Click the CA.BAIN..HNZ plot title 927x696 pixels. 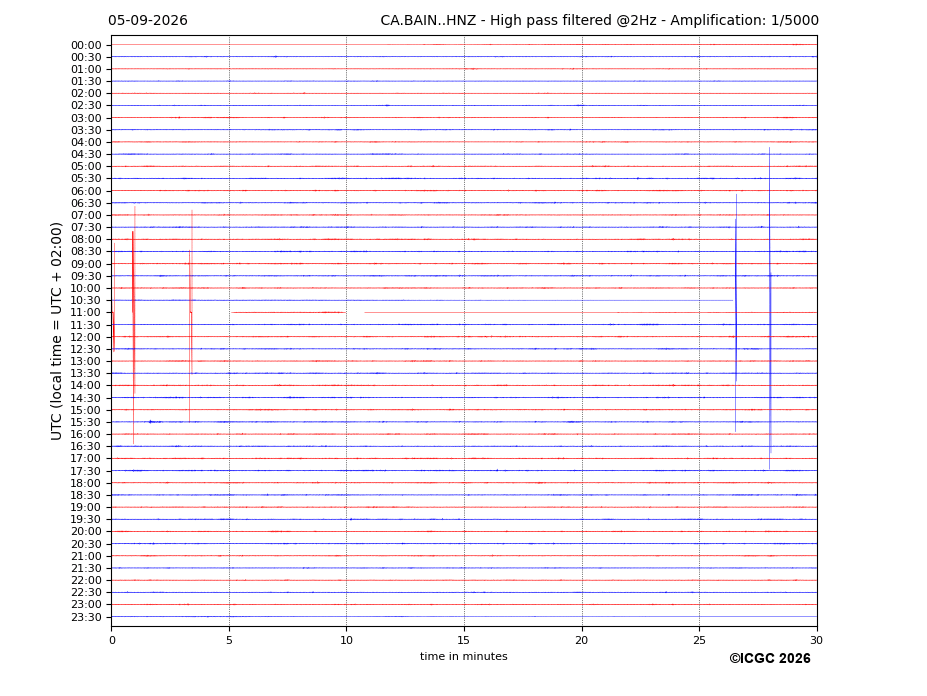coord(599,21)
